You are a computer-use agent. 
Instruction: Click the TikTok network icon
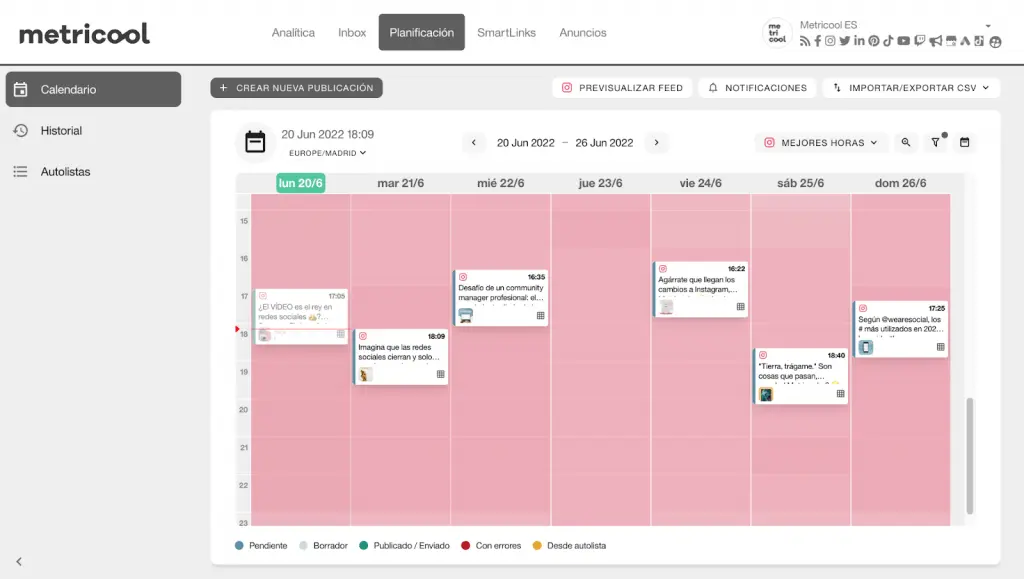[888, 41]
